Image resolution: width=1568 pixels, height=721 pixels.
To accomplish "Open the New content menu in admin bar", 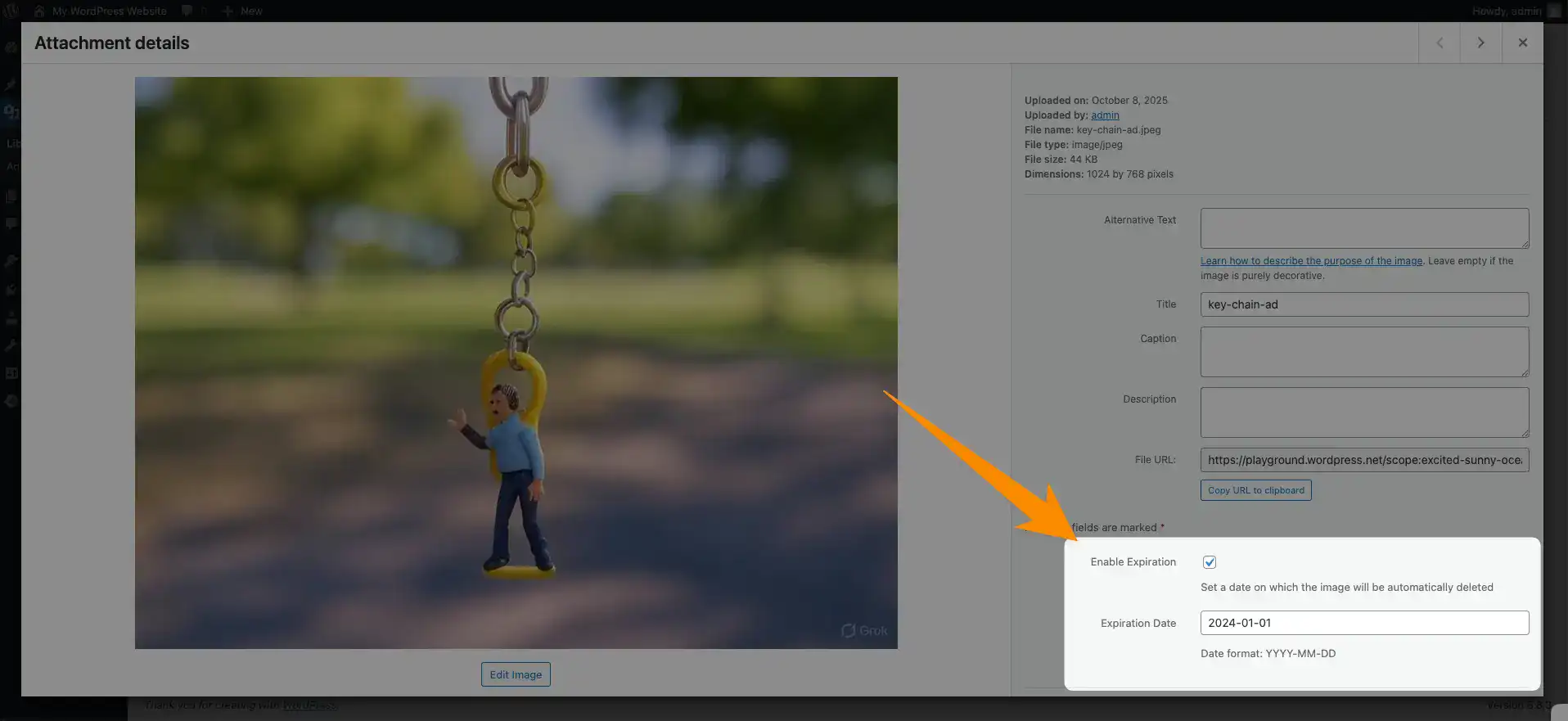I will [x=242, y=11].
